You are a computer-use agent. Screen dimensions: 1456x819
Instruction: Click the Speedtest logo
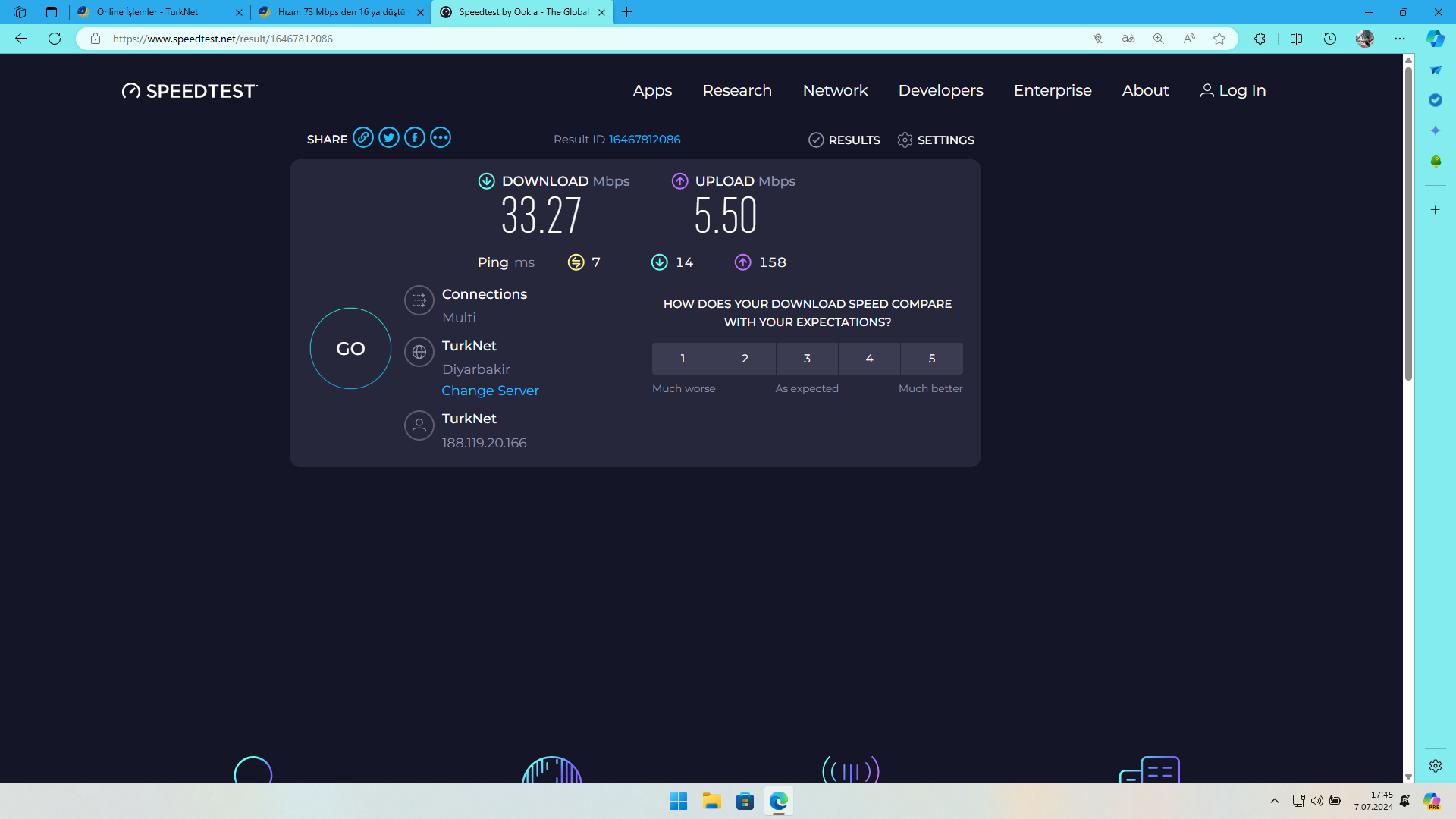click(190, 91)
